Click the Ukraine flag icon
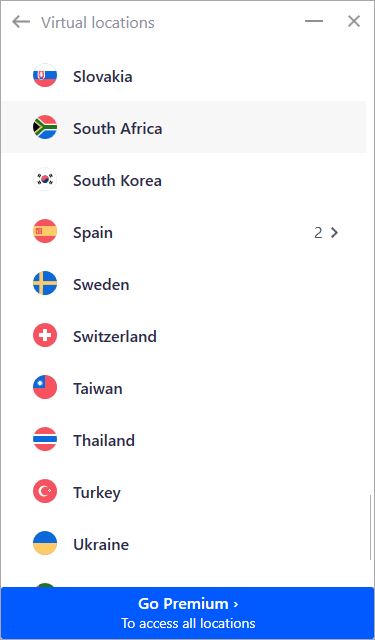 45,544
